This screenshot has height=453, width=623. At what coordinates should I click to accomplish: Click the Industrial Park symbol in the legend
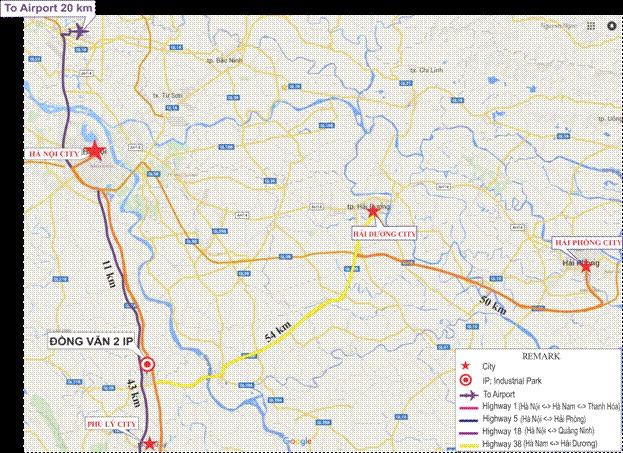(468, 381)
